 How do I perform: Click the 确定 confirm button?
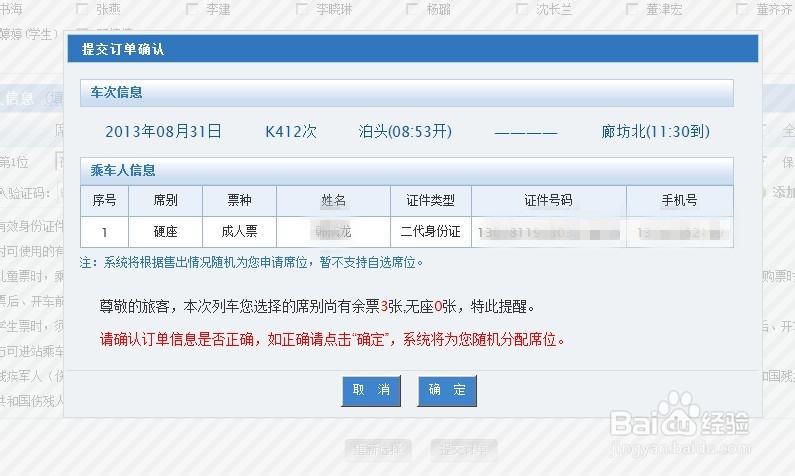coord(447,390)
